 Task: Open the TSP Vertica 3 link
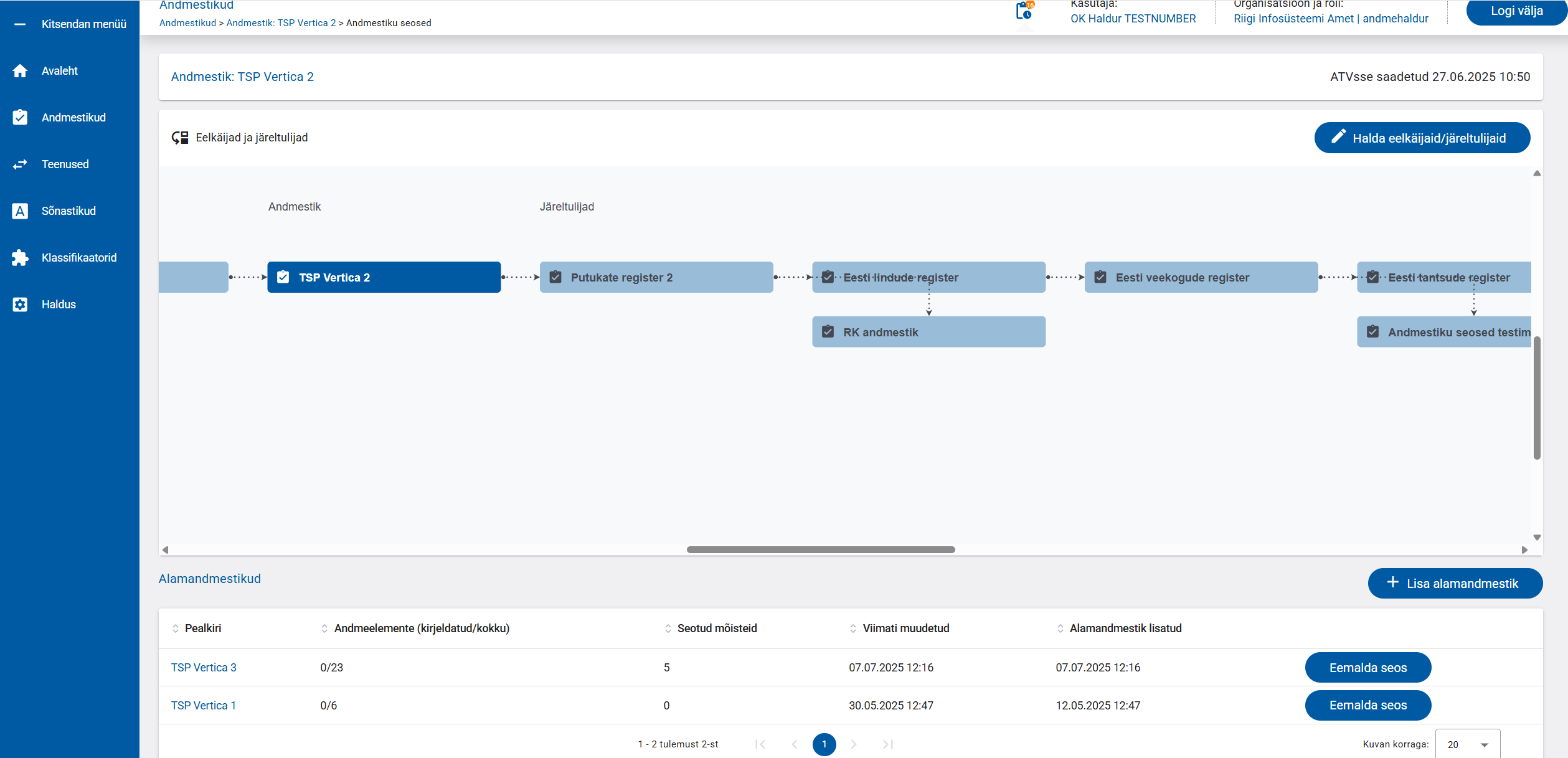[204, 668]
